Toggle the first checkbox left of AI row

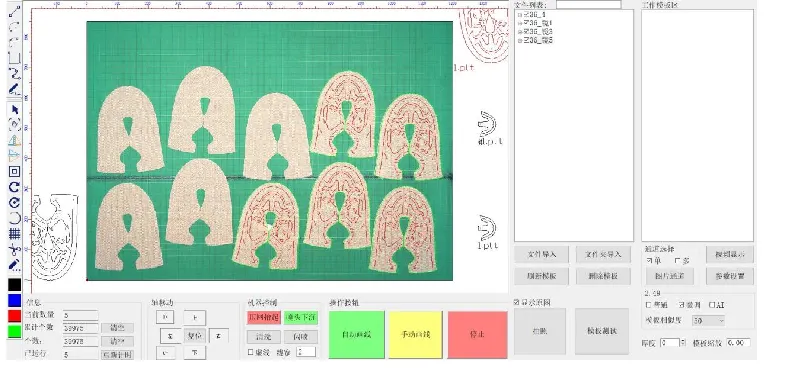649,305
